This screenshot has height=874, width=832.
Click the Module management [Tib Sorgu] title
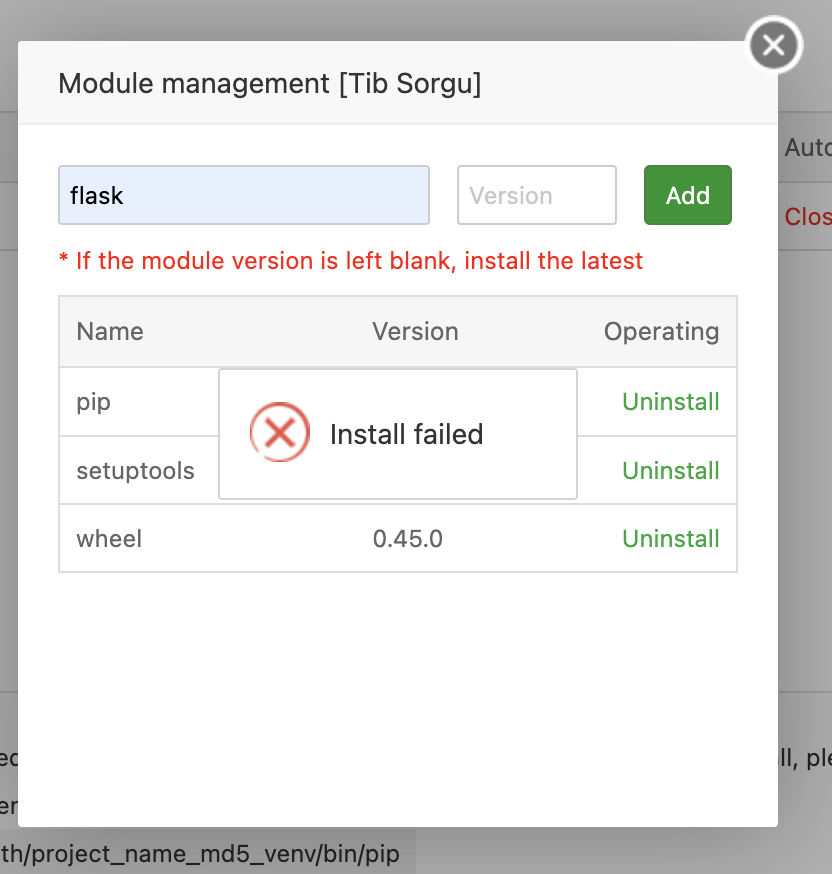[x=270, y=83]
